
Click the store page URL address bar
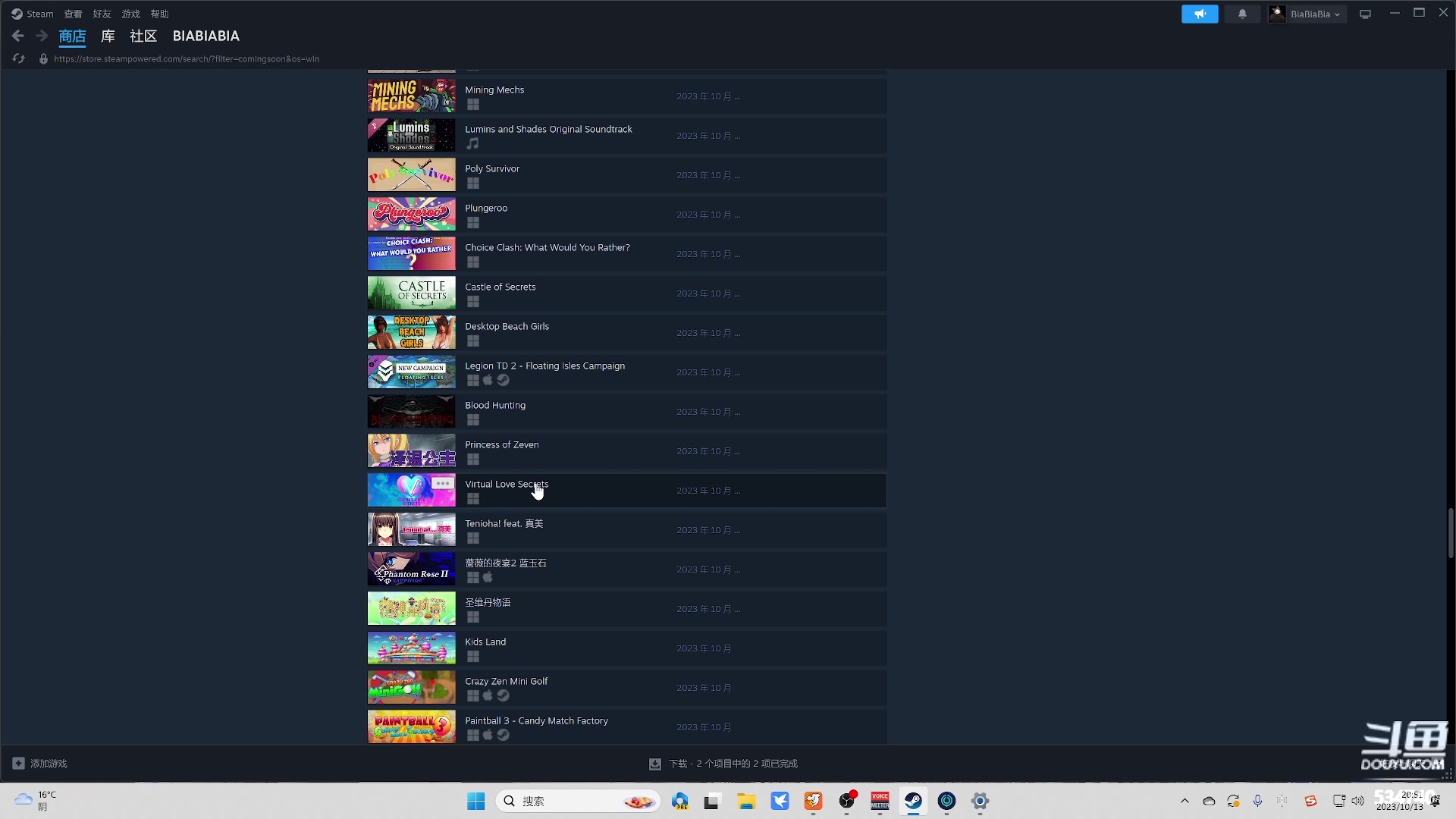pos(187,58)
